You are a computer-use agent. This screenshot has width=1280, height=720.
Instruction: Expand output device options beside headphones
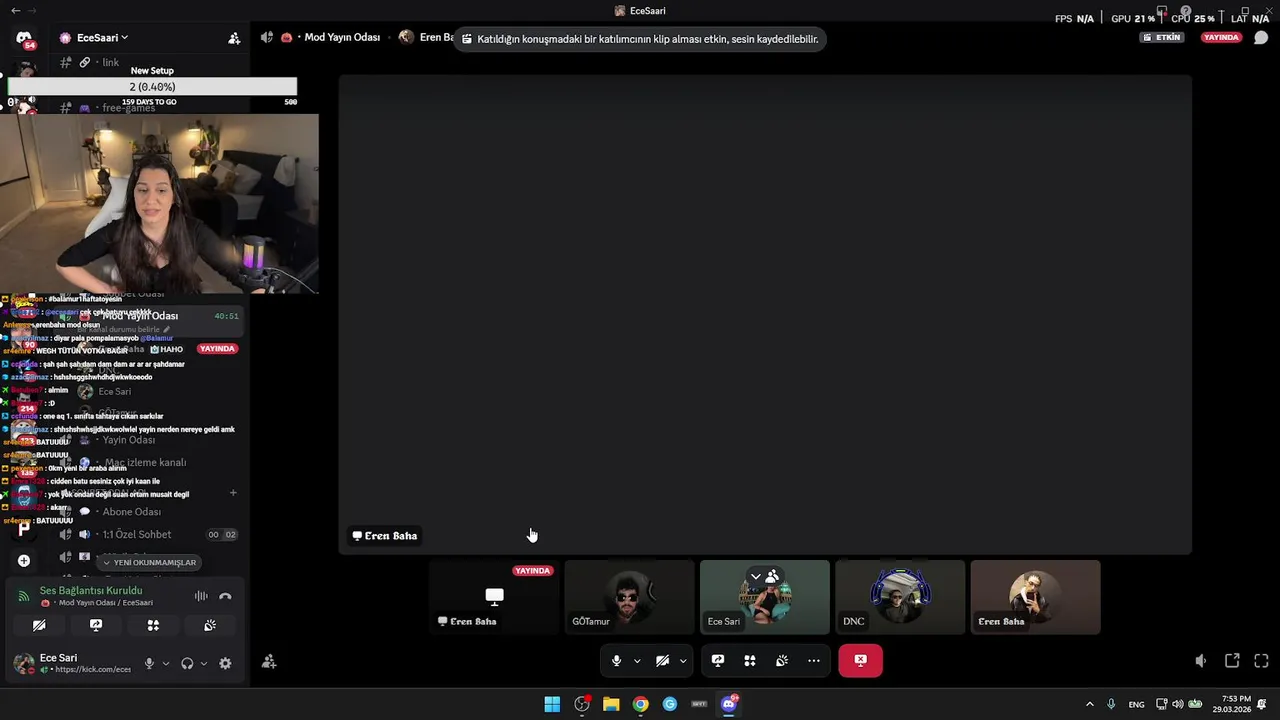pos(203,663)
